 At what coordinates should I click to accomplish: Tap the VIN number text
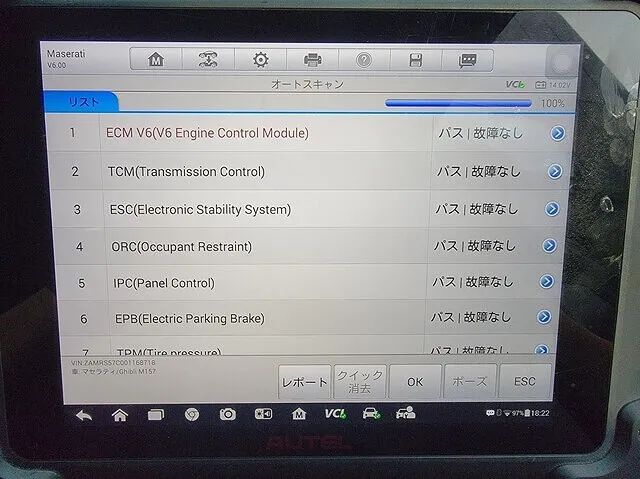[x=113, y=363]
